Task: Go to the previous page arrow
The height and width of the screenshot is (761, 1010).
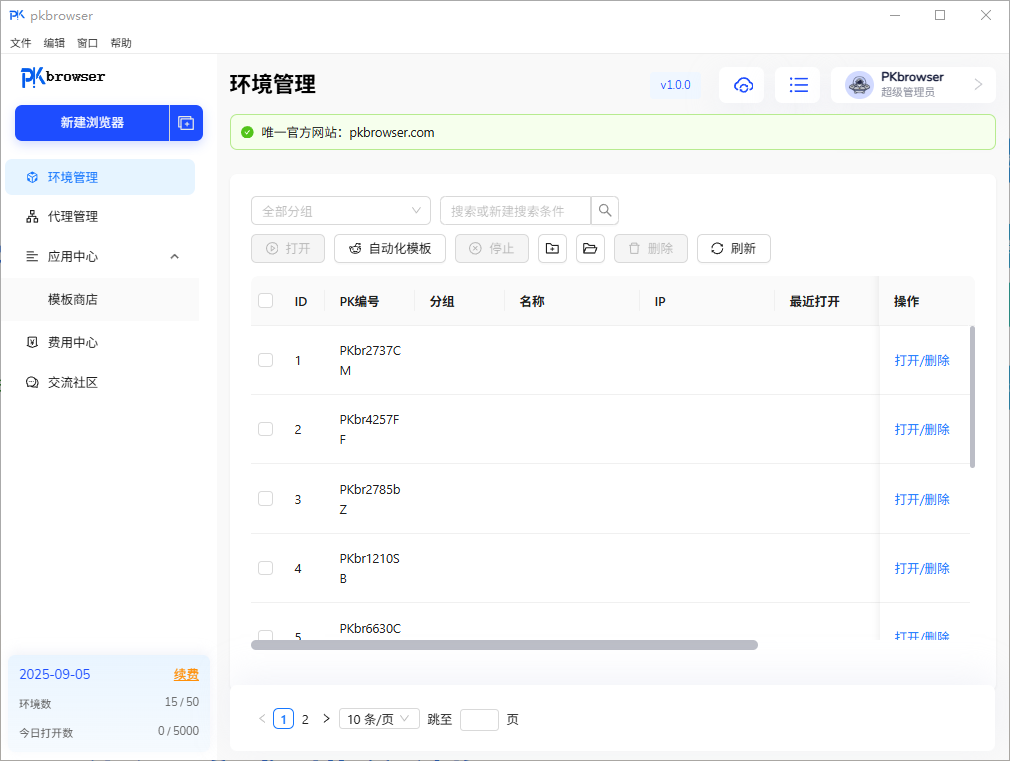Action: pyautogui.click(x=262, y=718)
